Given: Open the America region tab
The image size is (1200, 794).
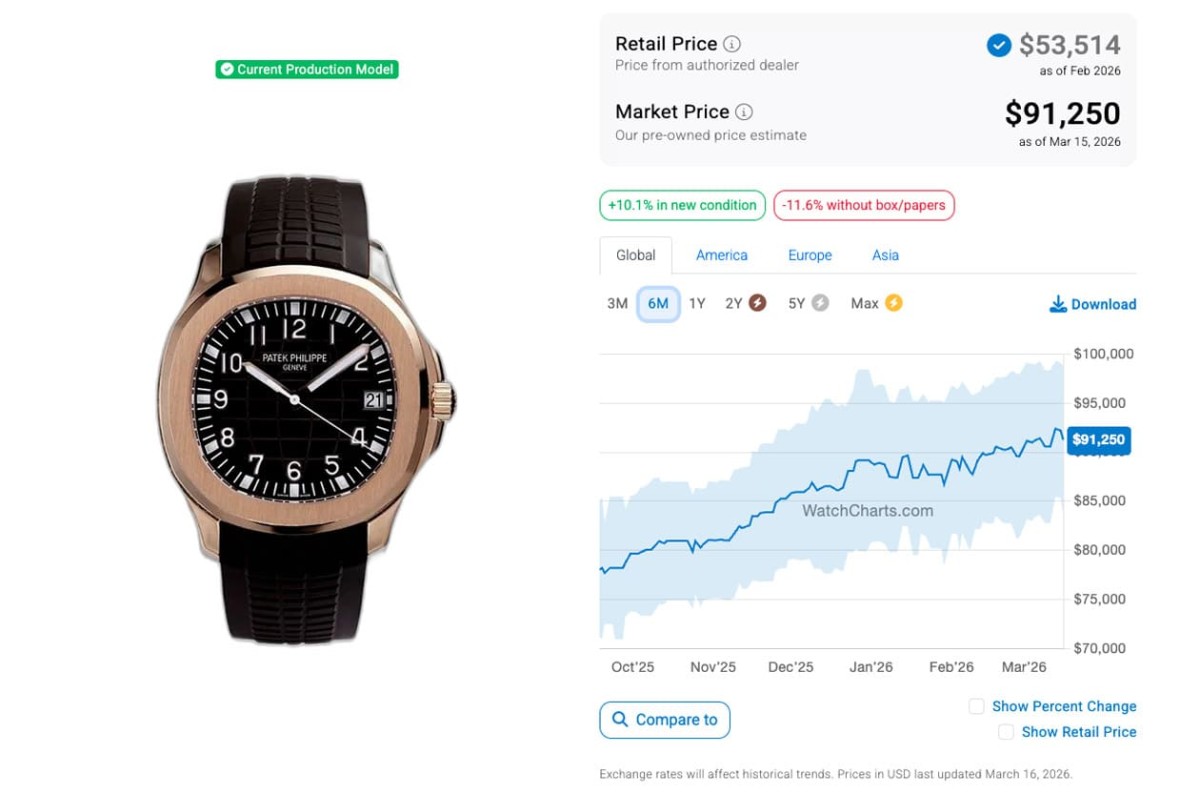Looking at the screenshot, I should point(722,255).
